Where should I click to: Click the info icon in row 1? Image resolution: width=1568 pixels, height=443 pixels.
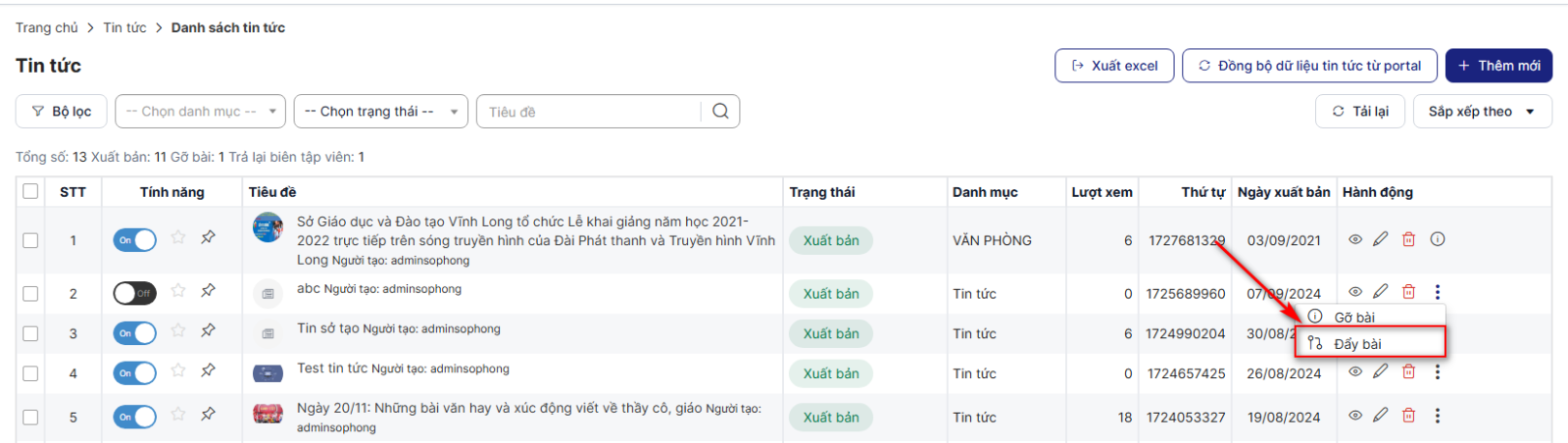coord(1437,239)
